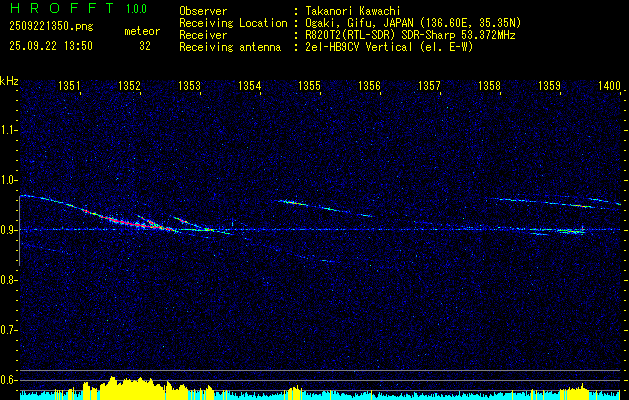Viewport: 629px width, 400px height.
Task: Click the 1352 time axis label
Action: (x=130, y=86)
